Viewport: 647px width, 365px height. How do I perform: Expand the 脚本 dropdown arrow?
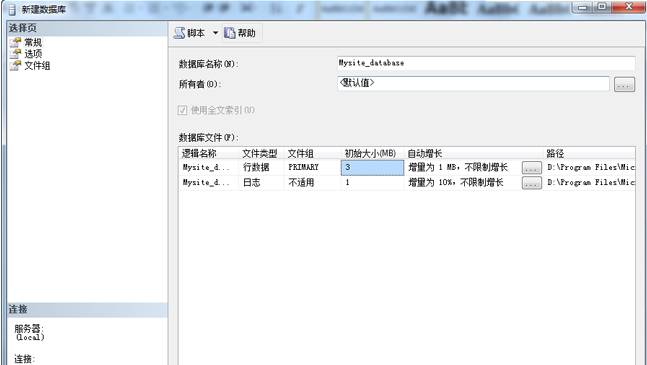coord(215,33)
